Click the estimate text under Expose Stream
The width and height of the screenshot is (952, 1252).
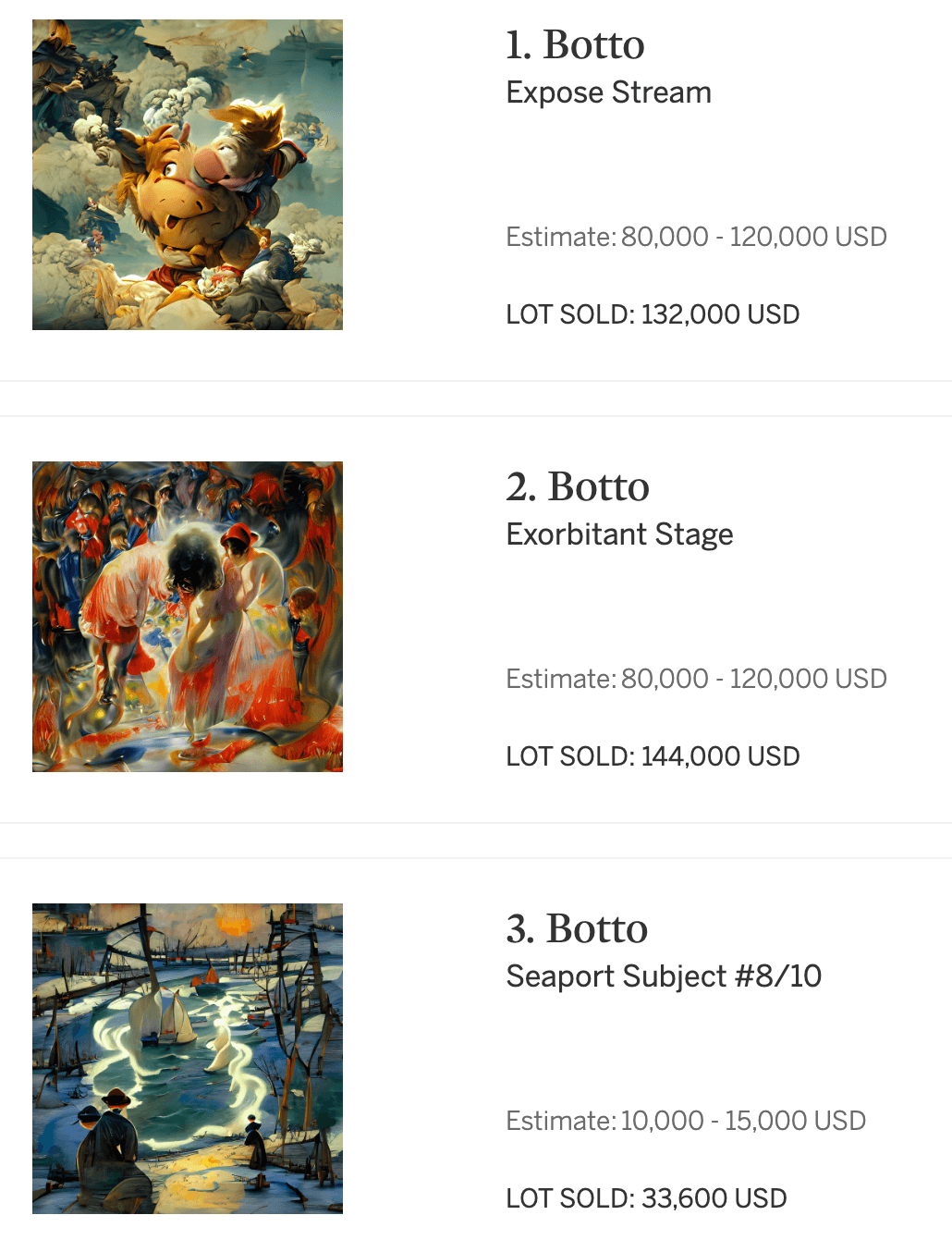pyautogui.click(x=696, y=237)
